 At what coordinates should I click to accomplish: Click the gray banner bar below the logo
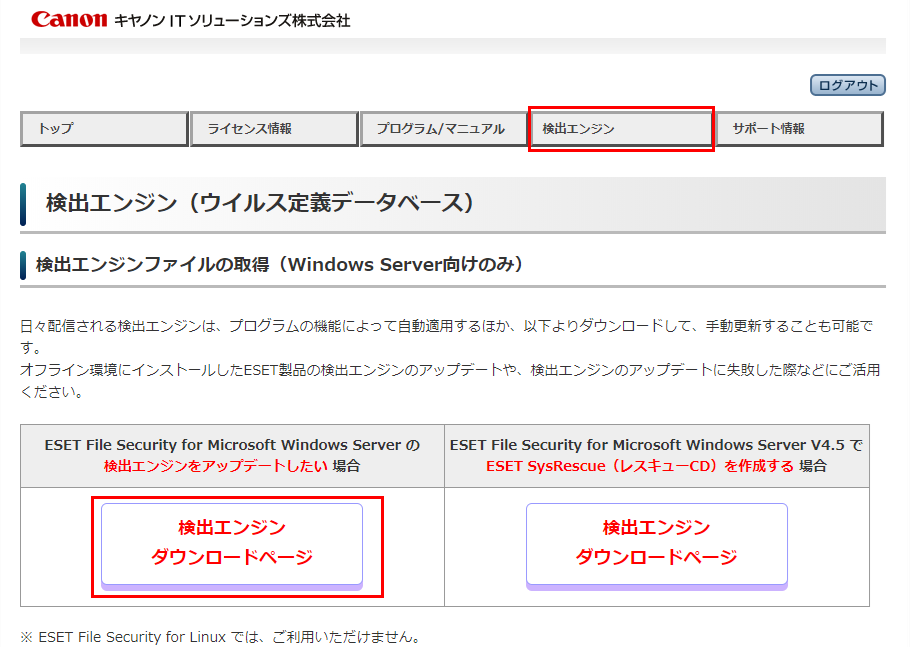(452, 46)
